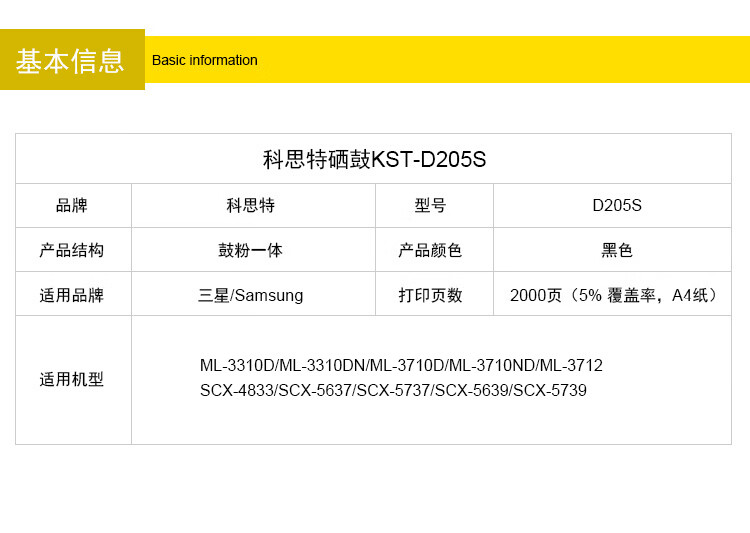Select the brand value 科思特

[251, 205]
